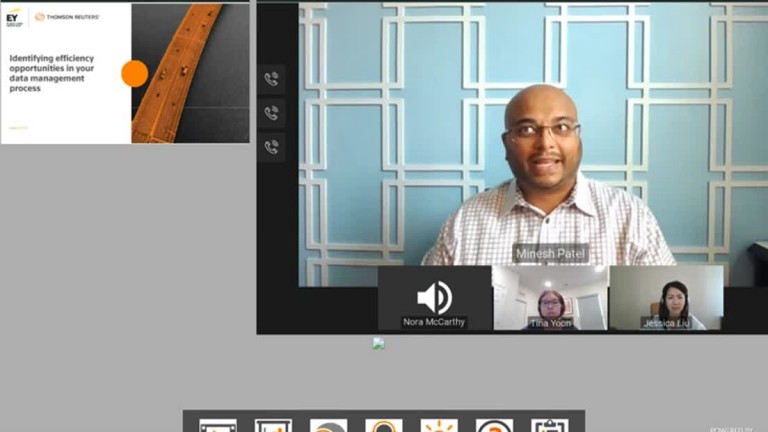Click the bottom phone call icon

coord(271,147)
